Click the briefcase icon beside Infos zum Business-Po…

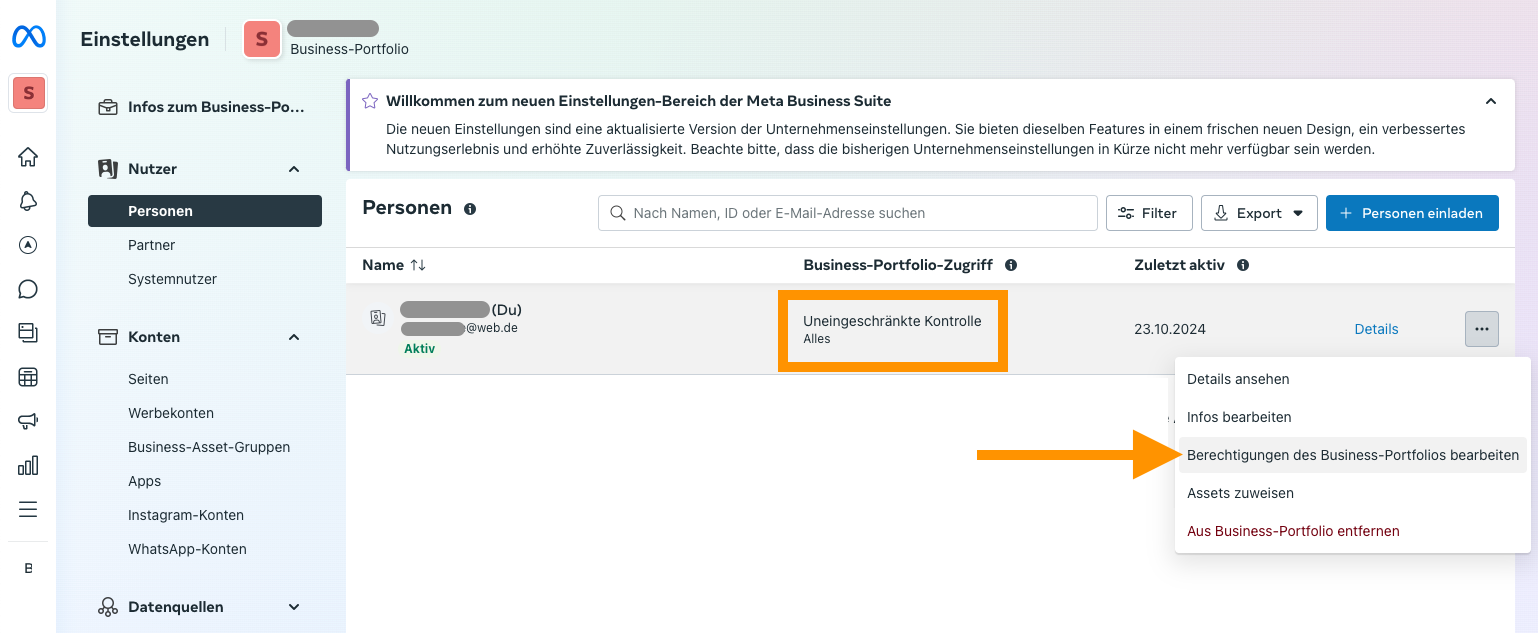pyautogui.click(x=107, y=107)
